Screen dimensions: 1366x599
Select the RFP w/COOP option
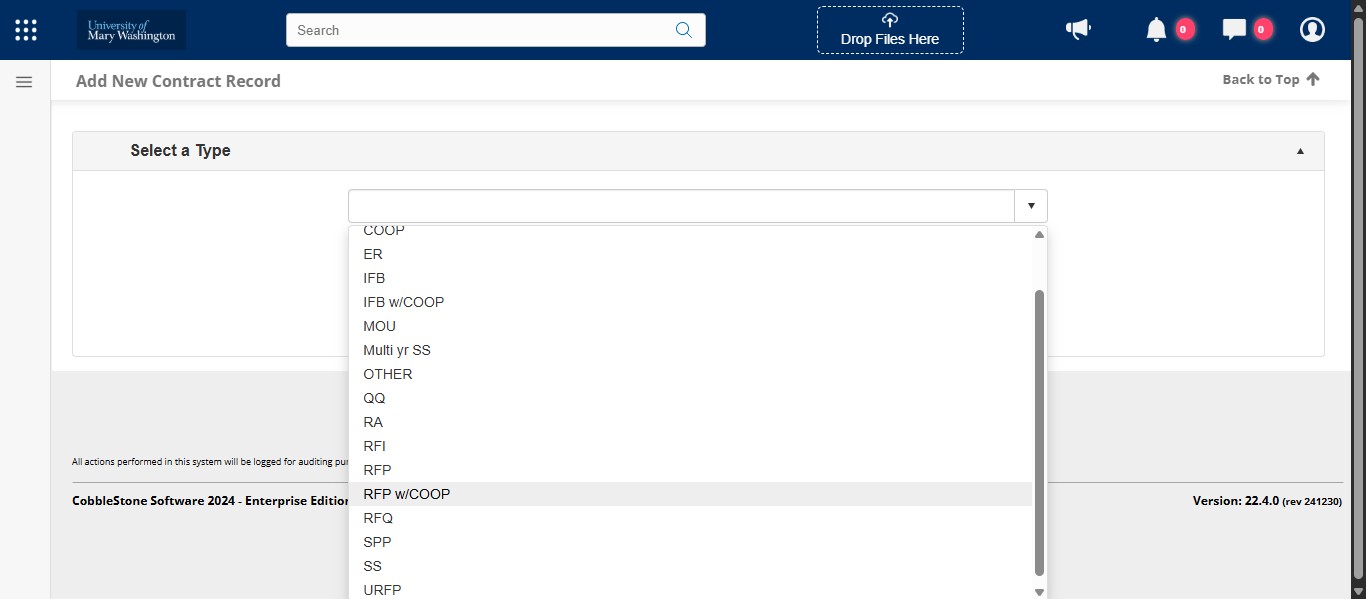406,493
